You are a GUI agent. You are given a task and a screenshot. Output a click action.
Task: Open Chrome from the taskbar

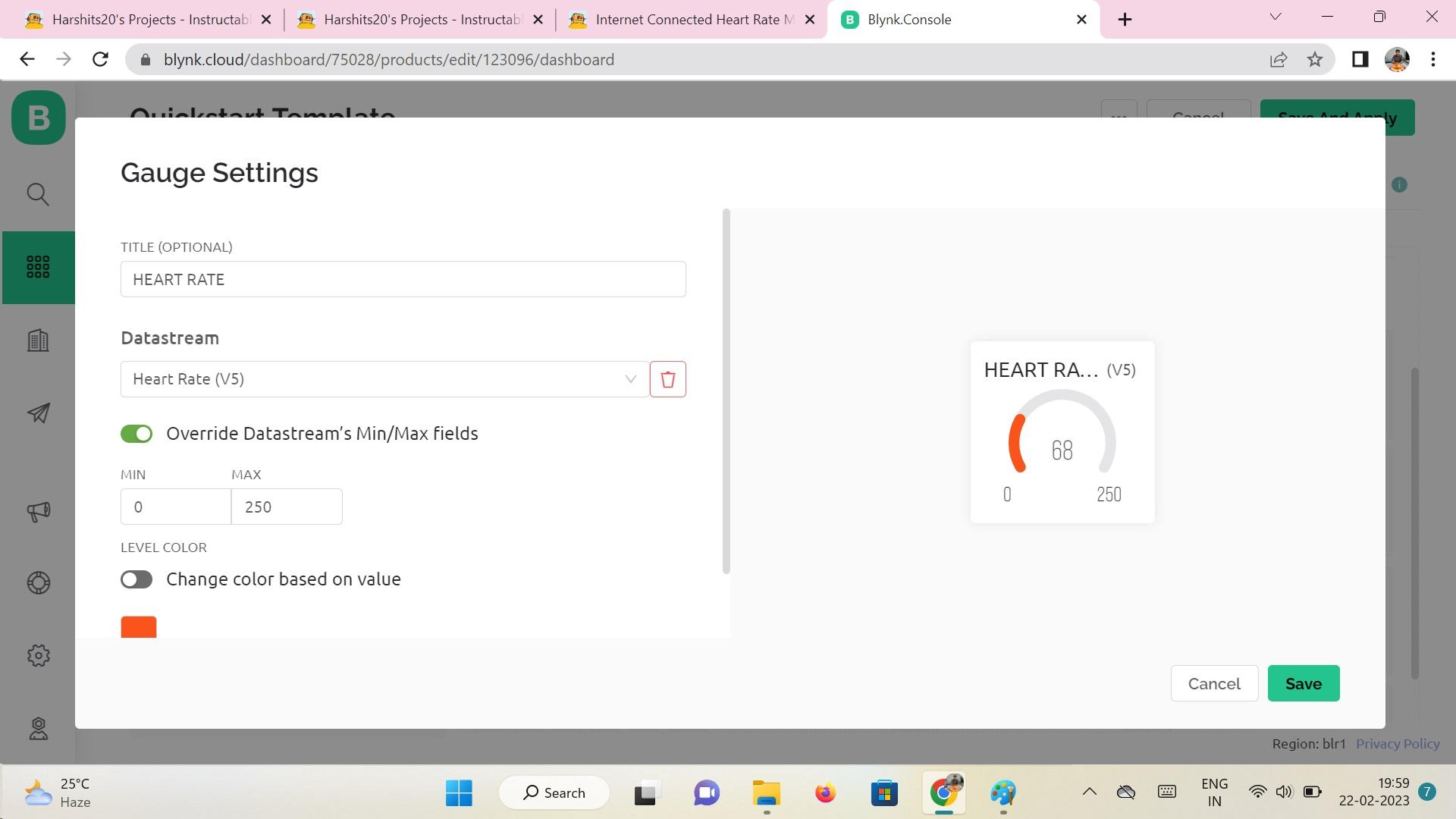click(943, 792)
